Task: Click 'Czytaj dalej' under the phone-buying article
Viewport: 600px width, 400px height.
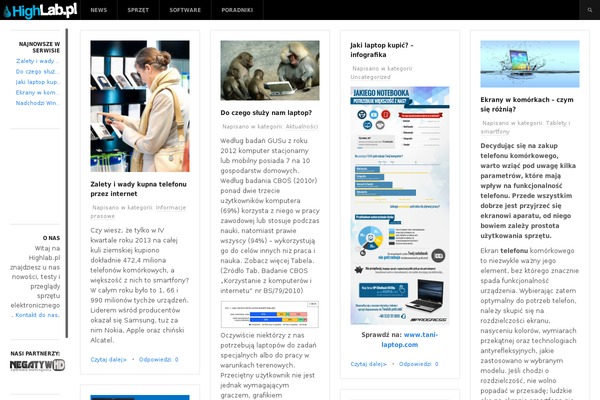Action: (x=108, y=359)
